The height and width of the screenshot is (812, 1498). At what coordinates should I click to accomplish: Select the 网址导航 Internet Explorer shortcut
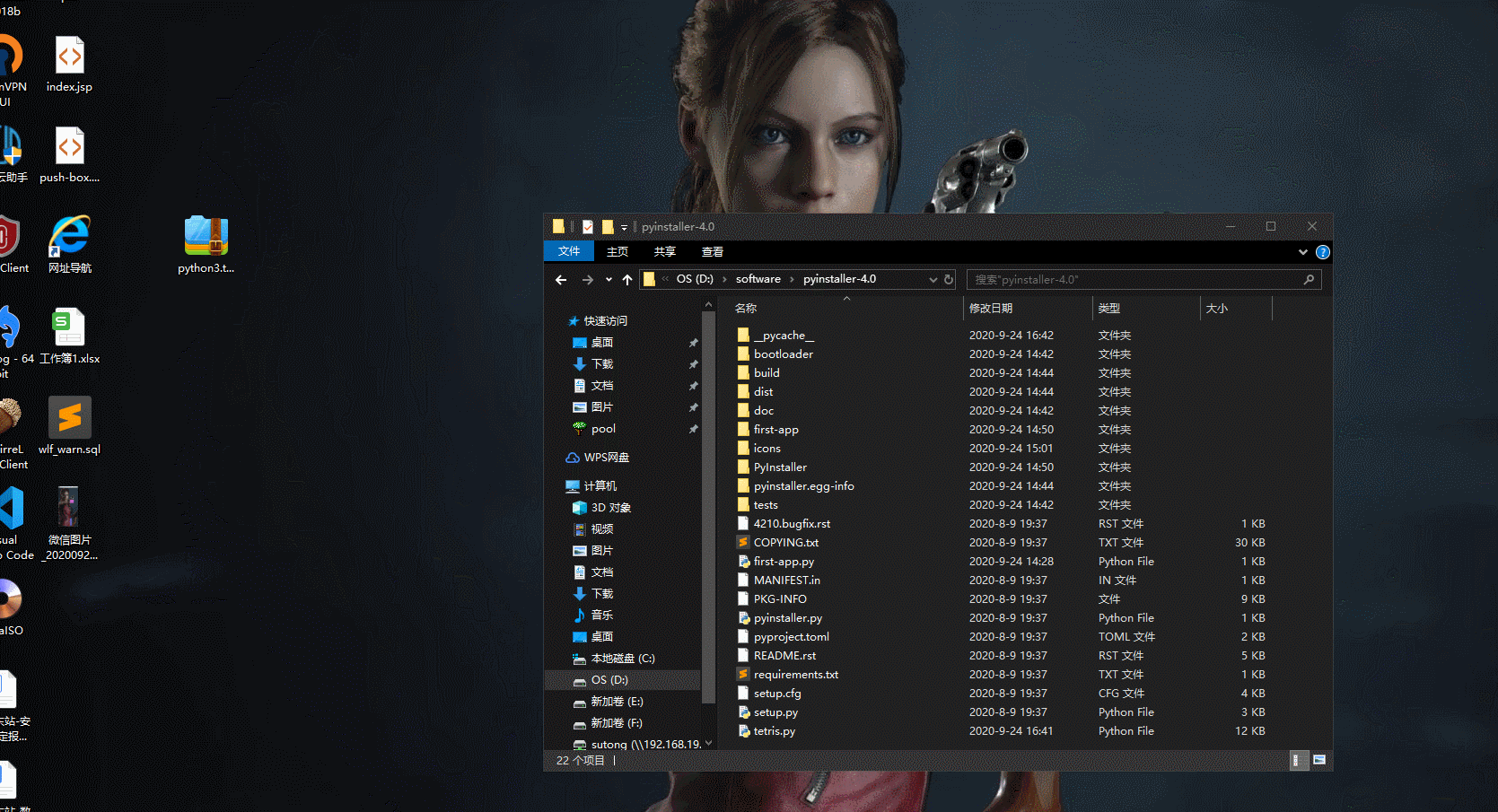(x=69, y=245)
